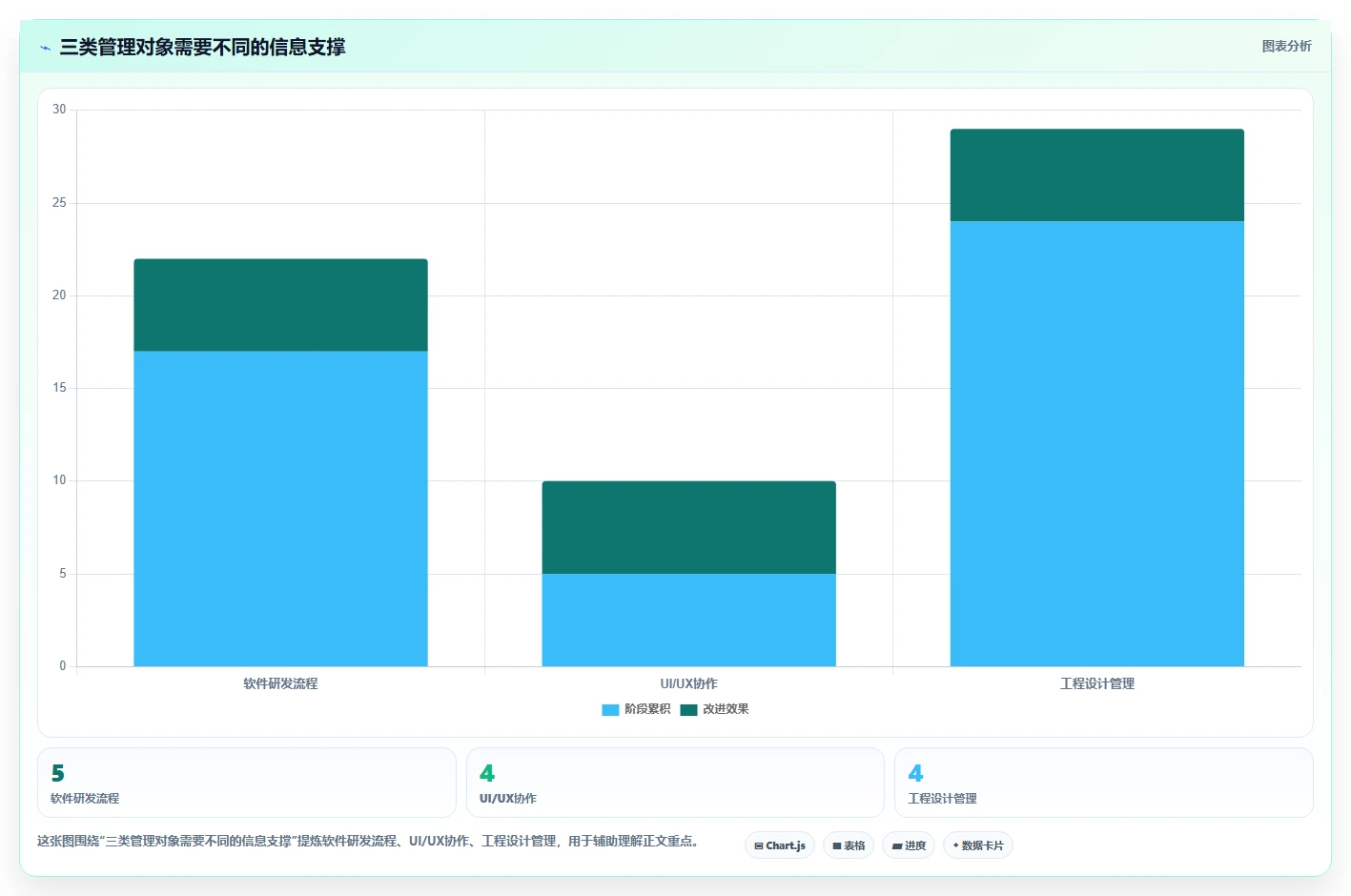This screenshot has width=1351, height=896.
Task: Toggle the 阶段累积 legend color swatch
Action: [610, 709]
